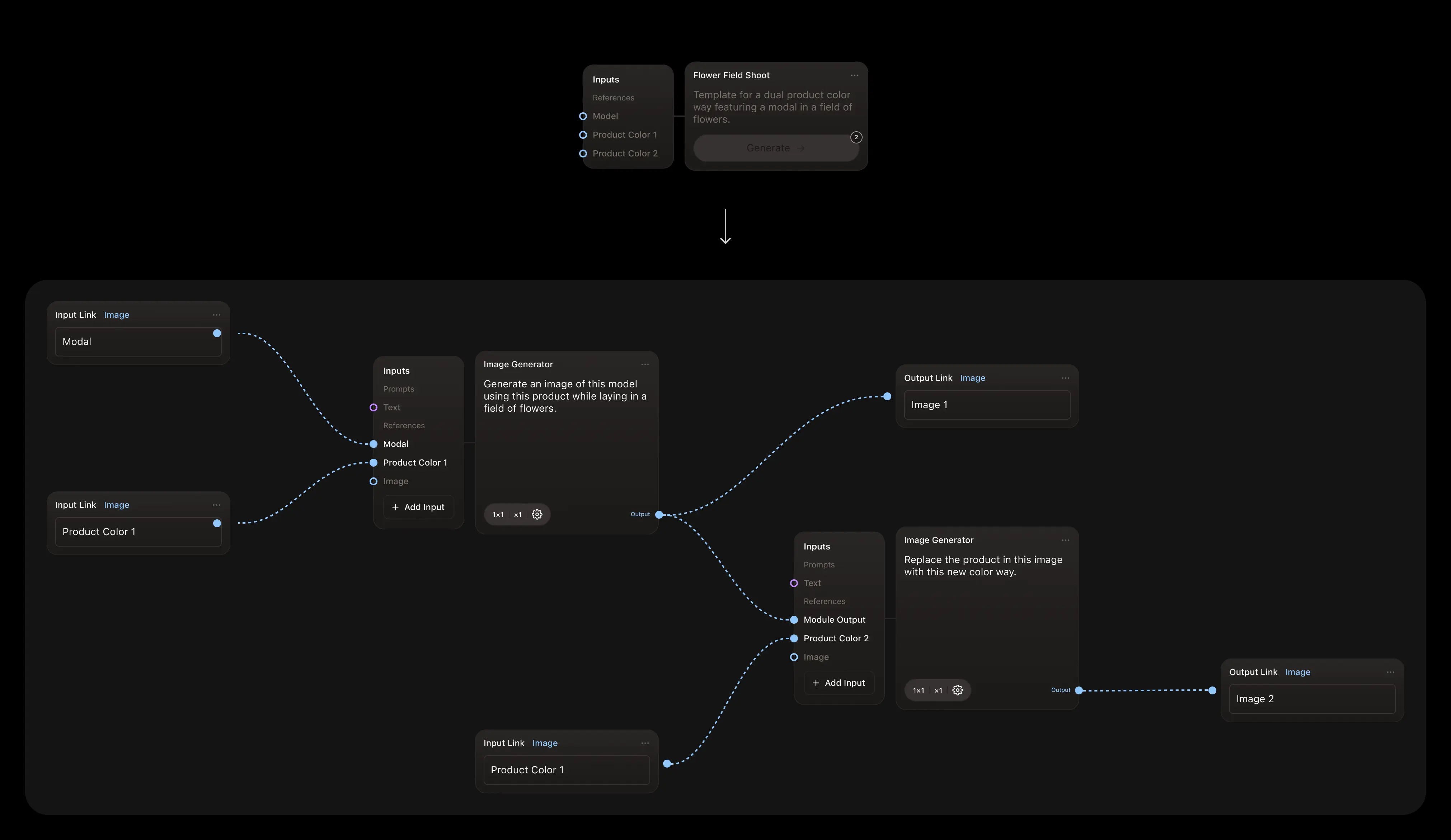Open settings gear on the Replace-product generator
The image size is (1451, 840).
pos(958,690)
